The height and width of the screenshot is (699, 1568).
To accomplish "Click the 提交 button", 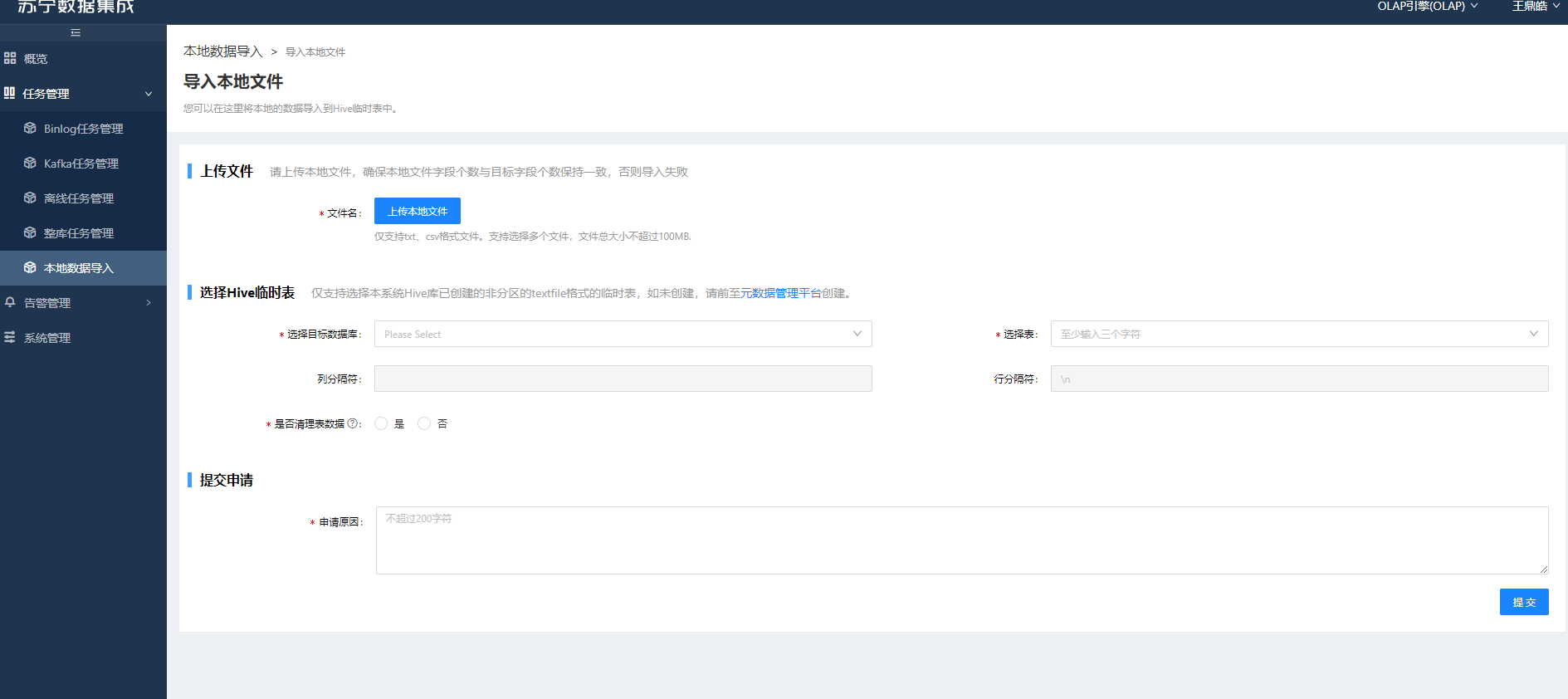I will point(1524,602).
